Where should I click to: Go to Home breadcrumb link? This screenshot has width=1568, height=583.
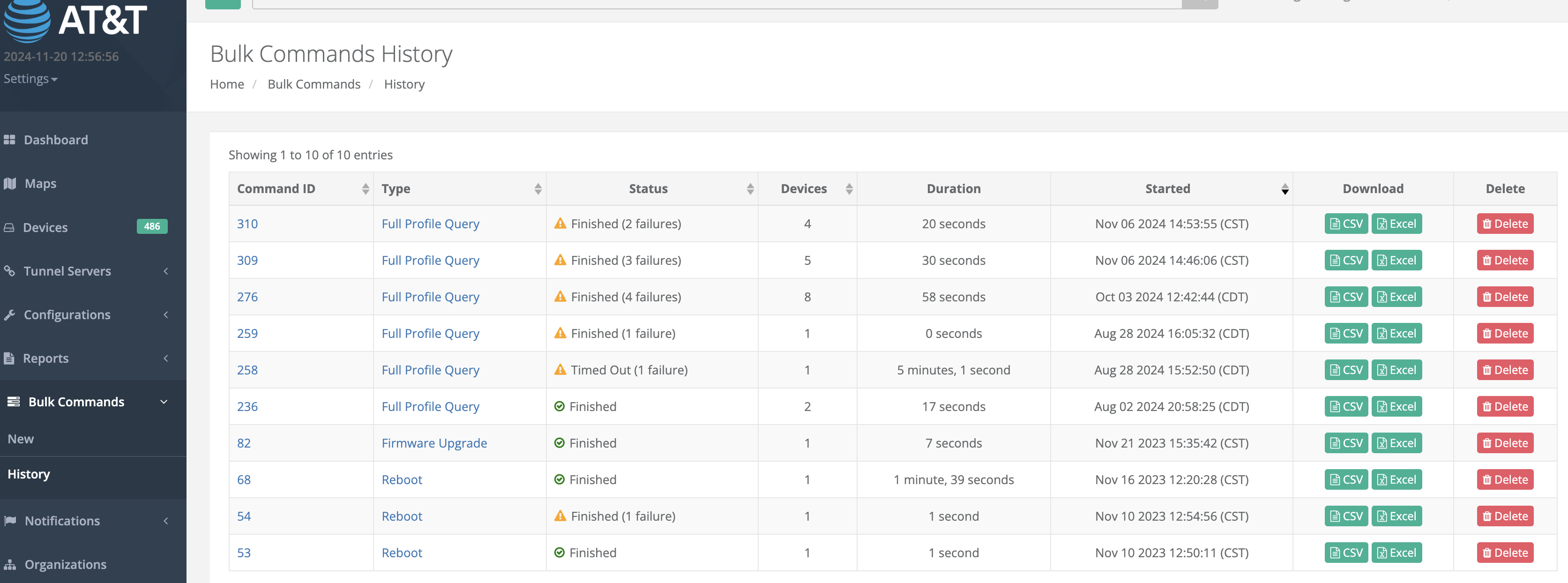tap(227, 84)
